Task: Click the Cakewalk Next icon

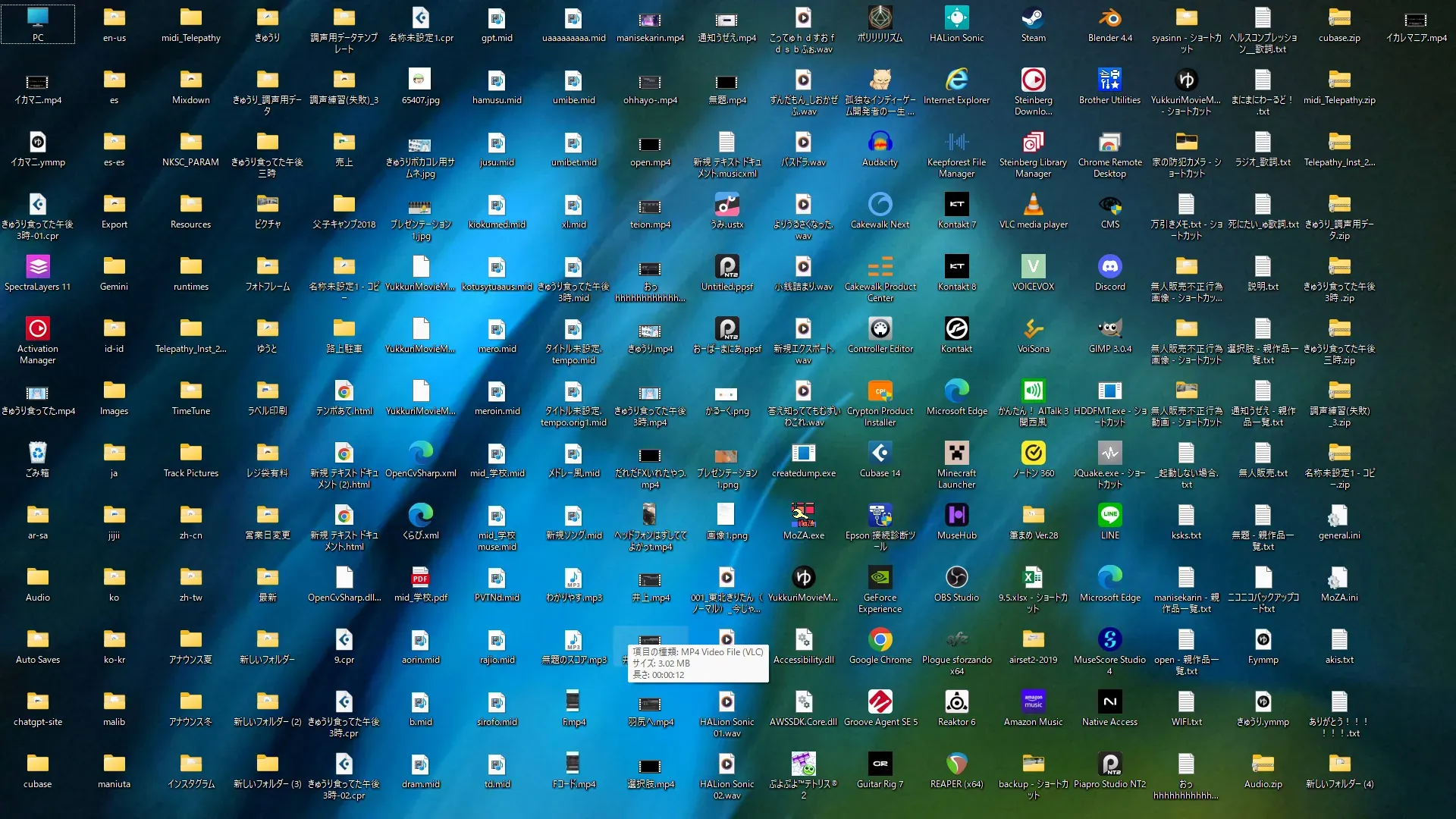Action: (x=880, y=205)
